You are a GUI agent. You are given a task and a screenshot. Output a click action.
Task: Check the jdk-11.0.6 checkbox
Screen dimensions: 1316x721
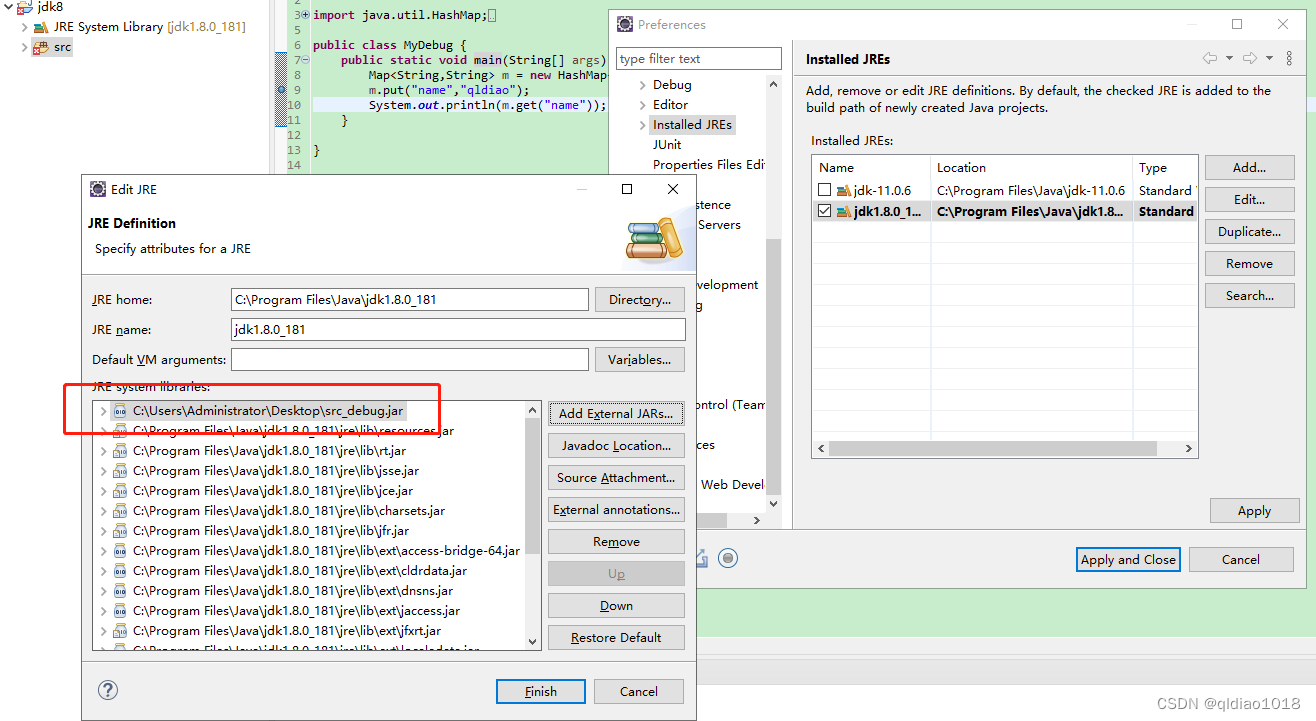pos(826,190)
